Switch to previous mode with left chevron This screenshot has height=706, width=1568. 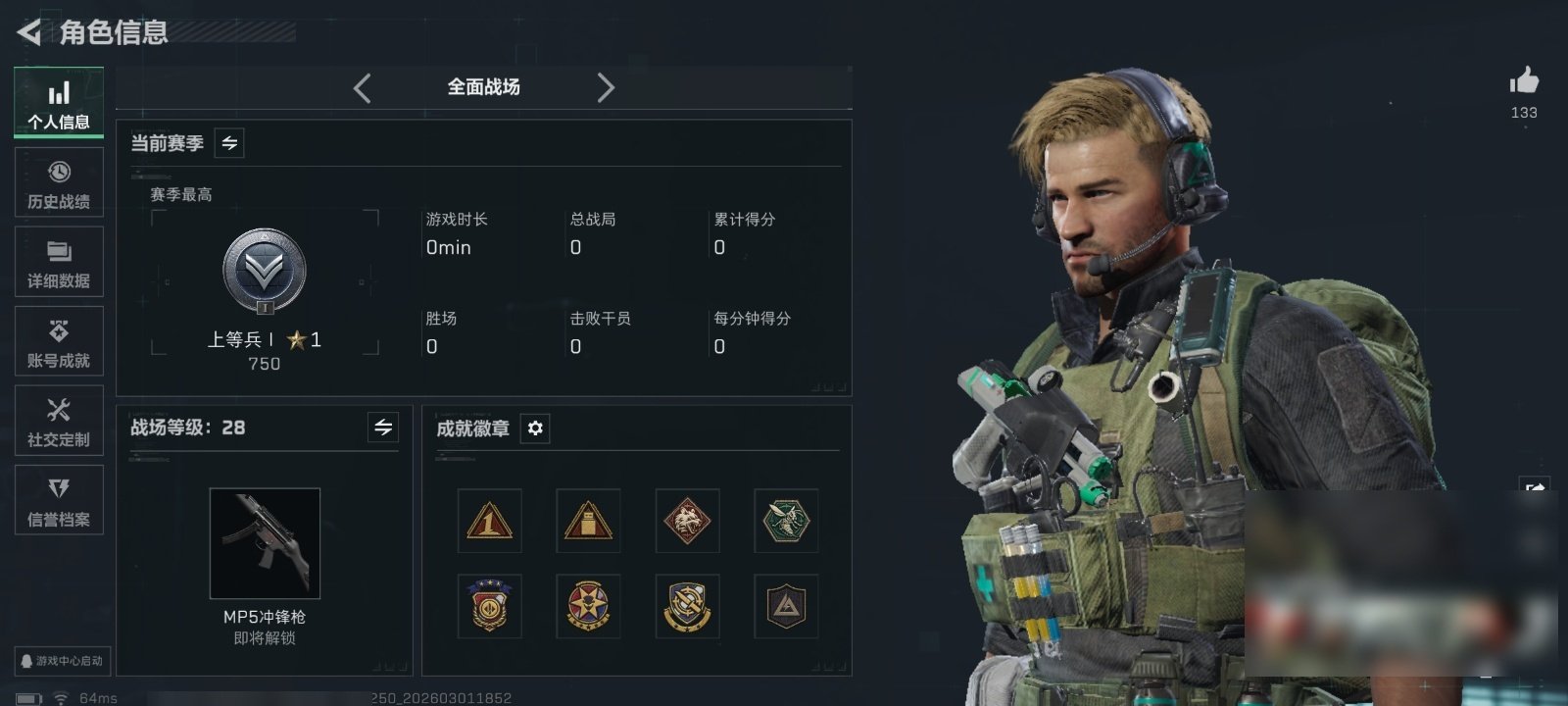(x=363, y=88)
